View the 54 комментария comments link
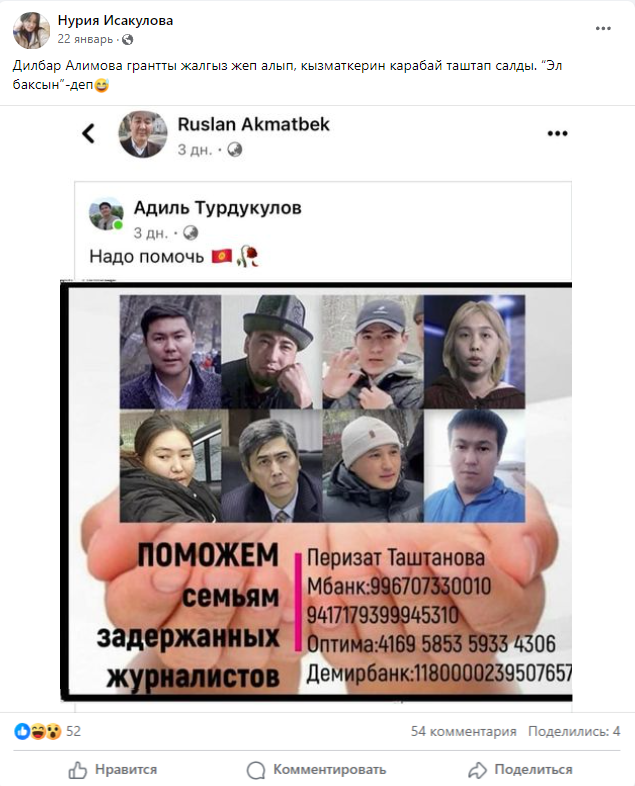The height and width of the screenshot is (786, 635). tap(464, 731)
